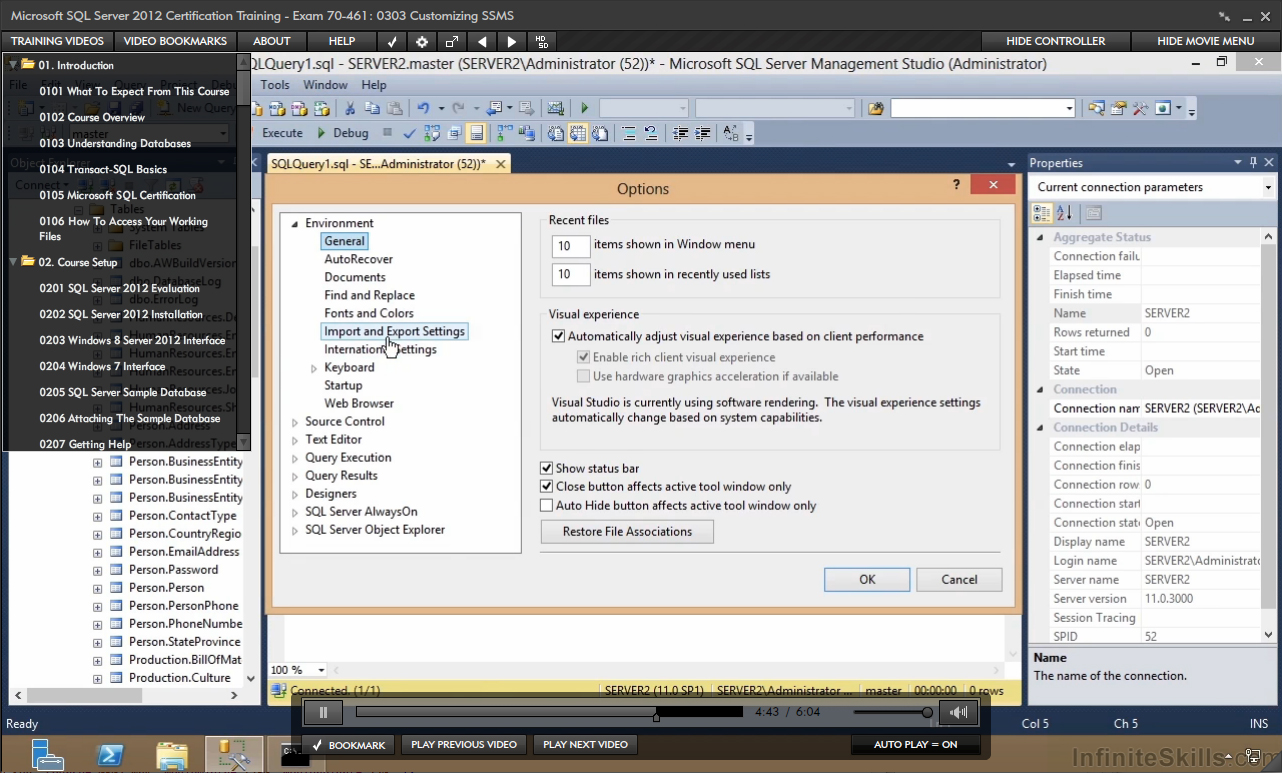Expand the Query Execution options node

coord(295,458)
